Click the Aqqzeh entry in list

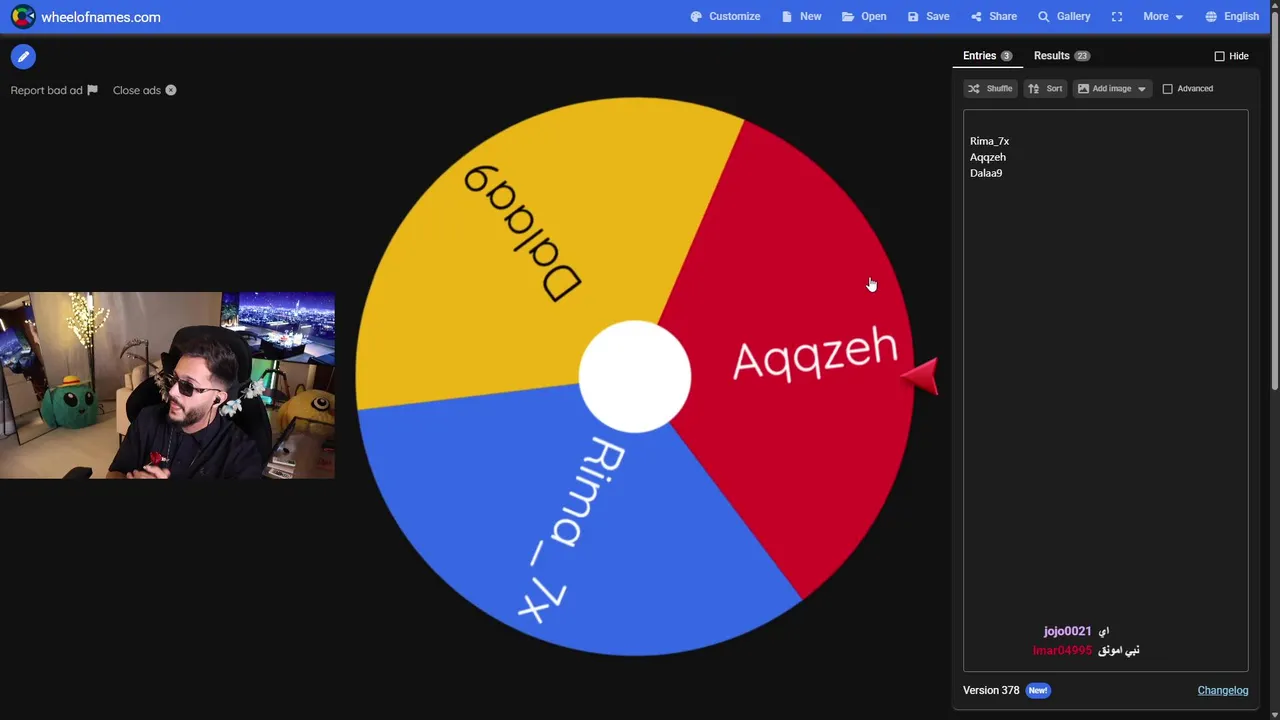coord(988,157)
